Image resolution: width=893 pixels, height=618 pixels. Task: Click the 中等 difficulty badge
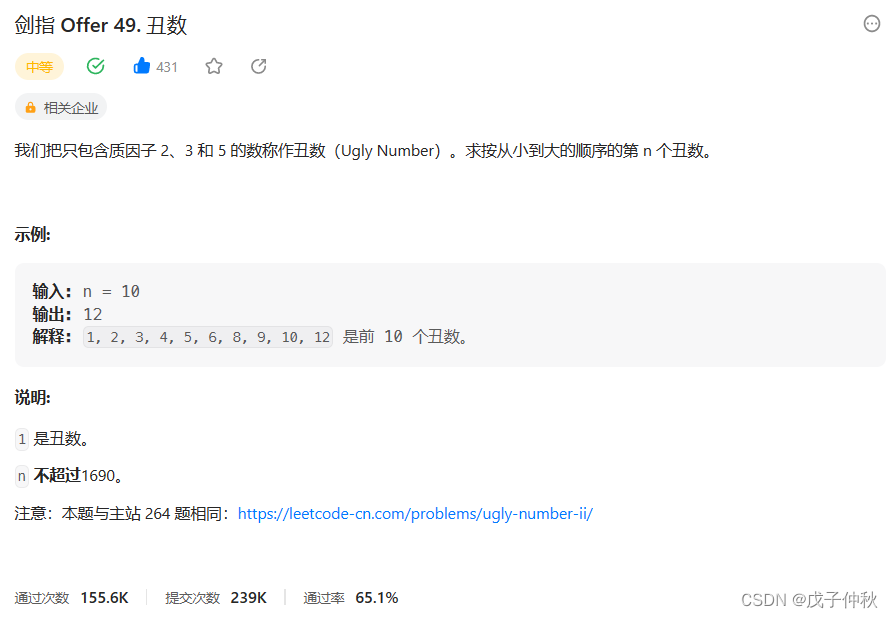39,67
